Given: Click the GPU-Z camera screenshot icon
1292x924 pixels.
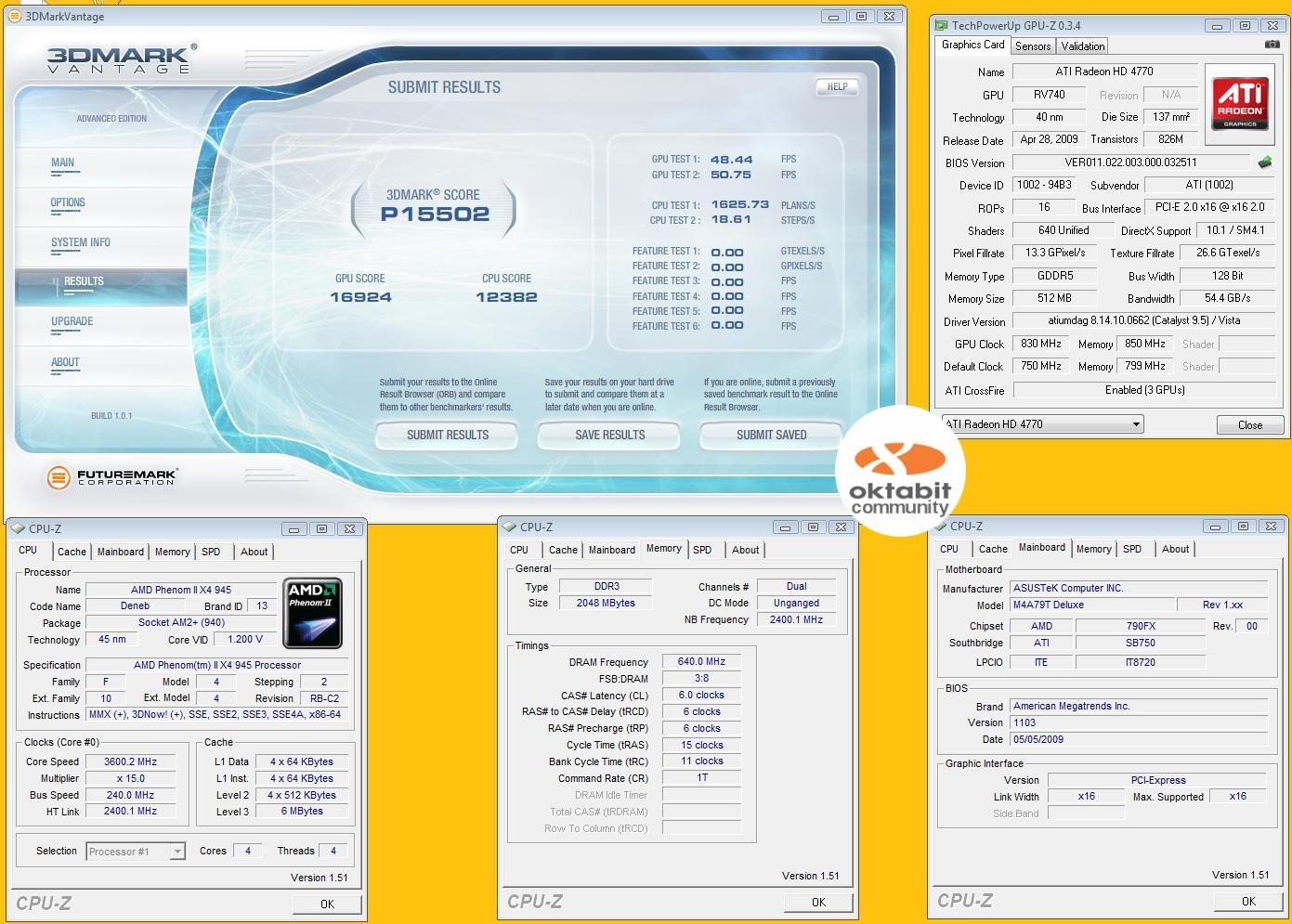Looking at the screenshot, I should pyautogui.click(x=1272, y=44).
